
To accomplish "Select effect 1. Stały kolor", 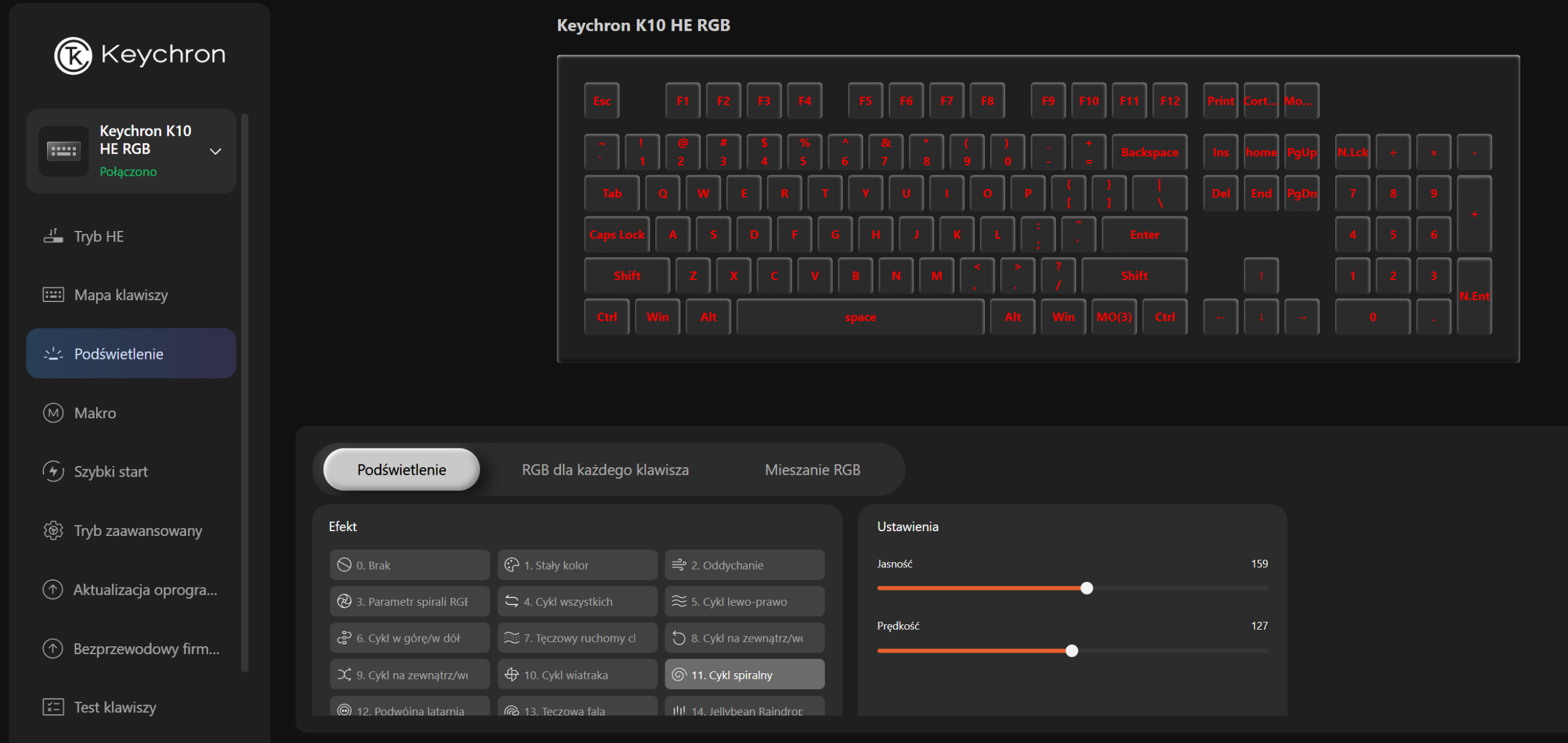I will (x=576, y=565).
